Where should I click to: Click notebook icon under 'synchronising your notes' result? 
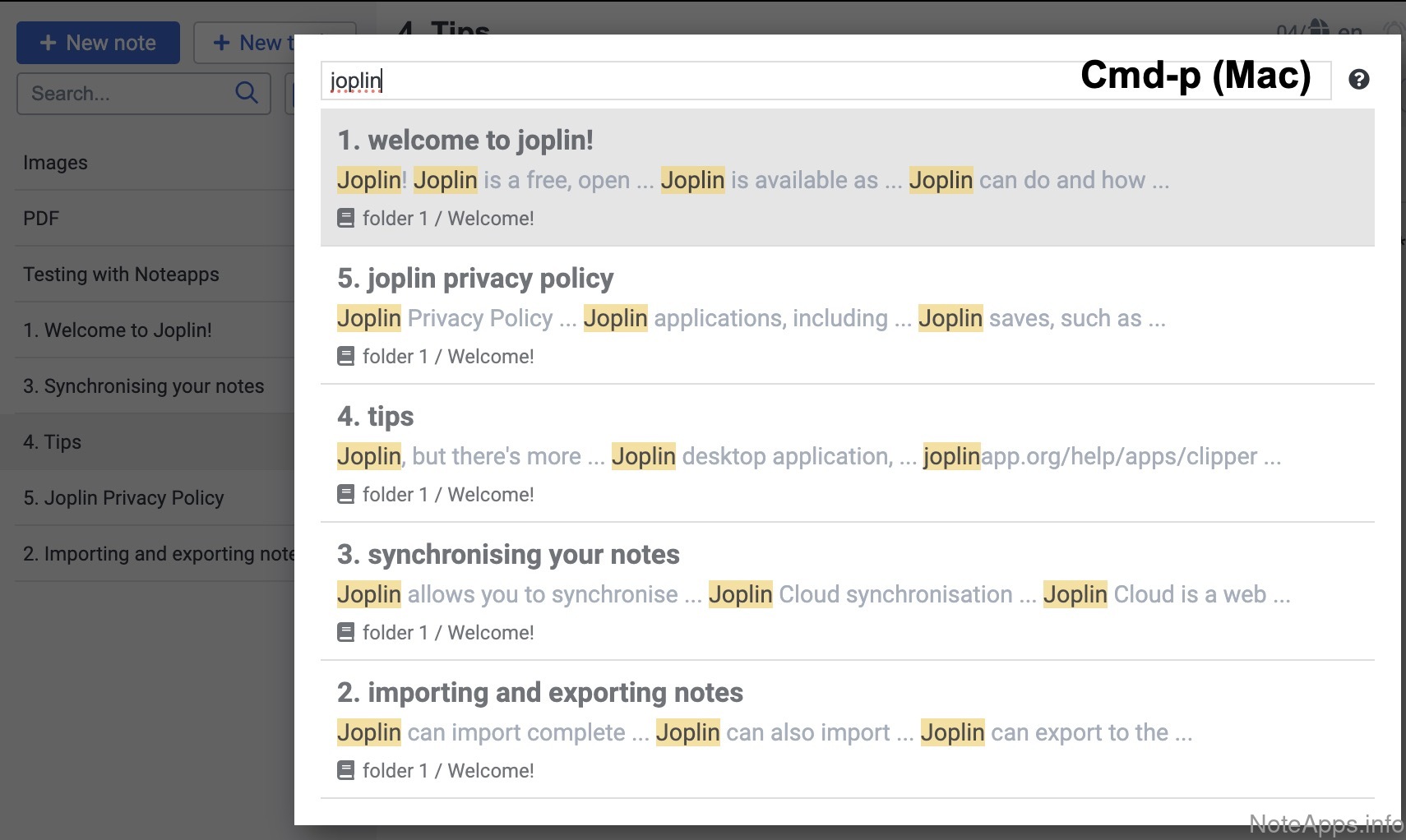click(x=346, y=633)
